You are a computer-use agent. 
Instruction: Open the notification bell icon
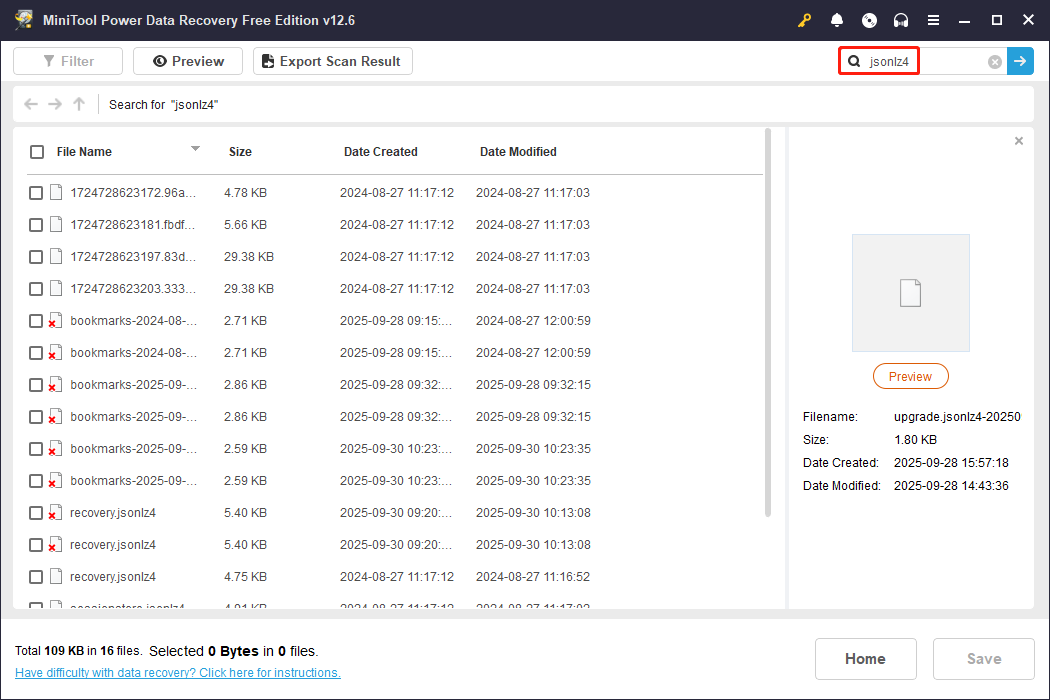point(837,20)
